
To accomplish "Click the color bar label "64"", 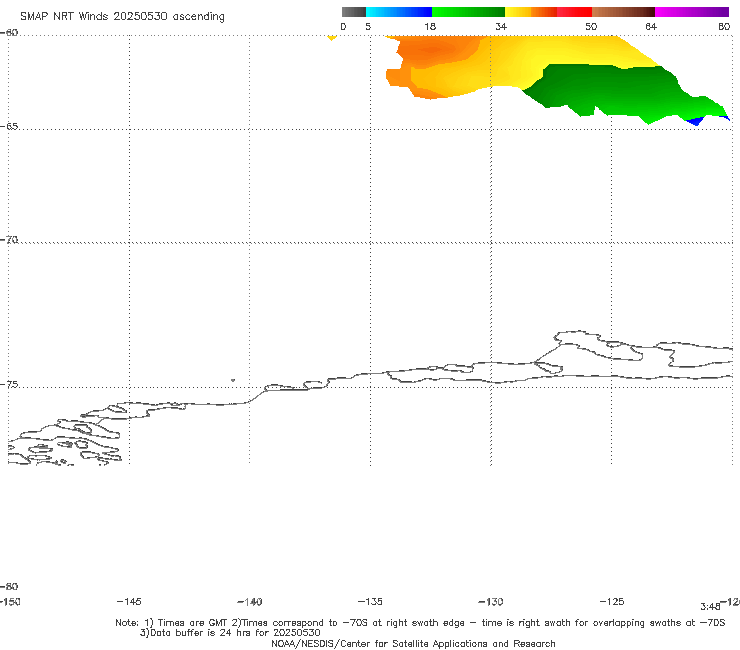I will click(x=651, y=27).
